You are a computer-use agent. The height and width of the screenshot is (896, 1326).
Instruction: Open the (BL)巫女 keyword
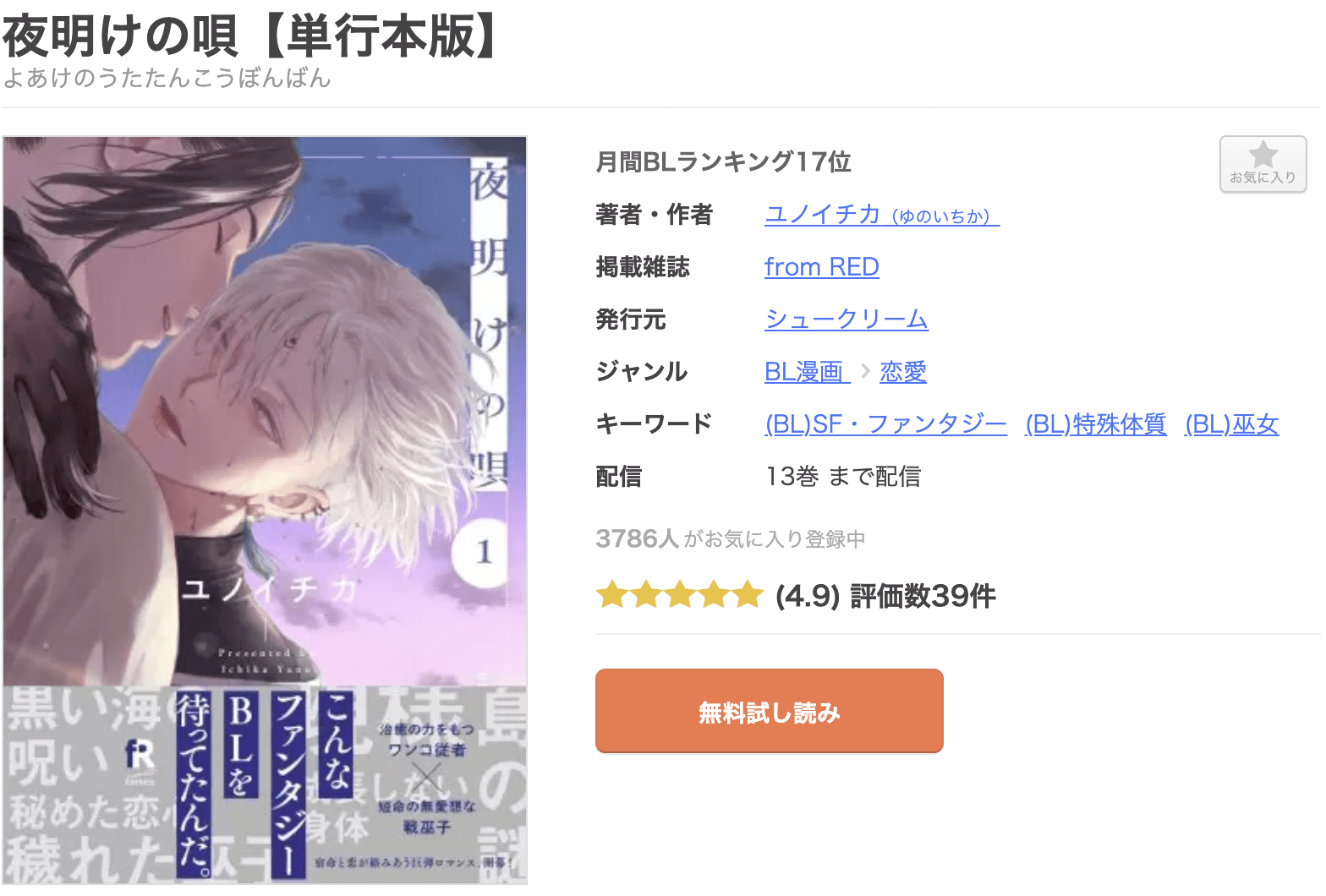[x=1232, y=424]
